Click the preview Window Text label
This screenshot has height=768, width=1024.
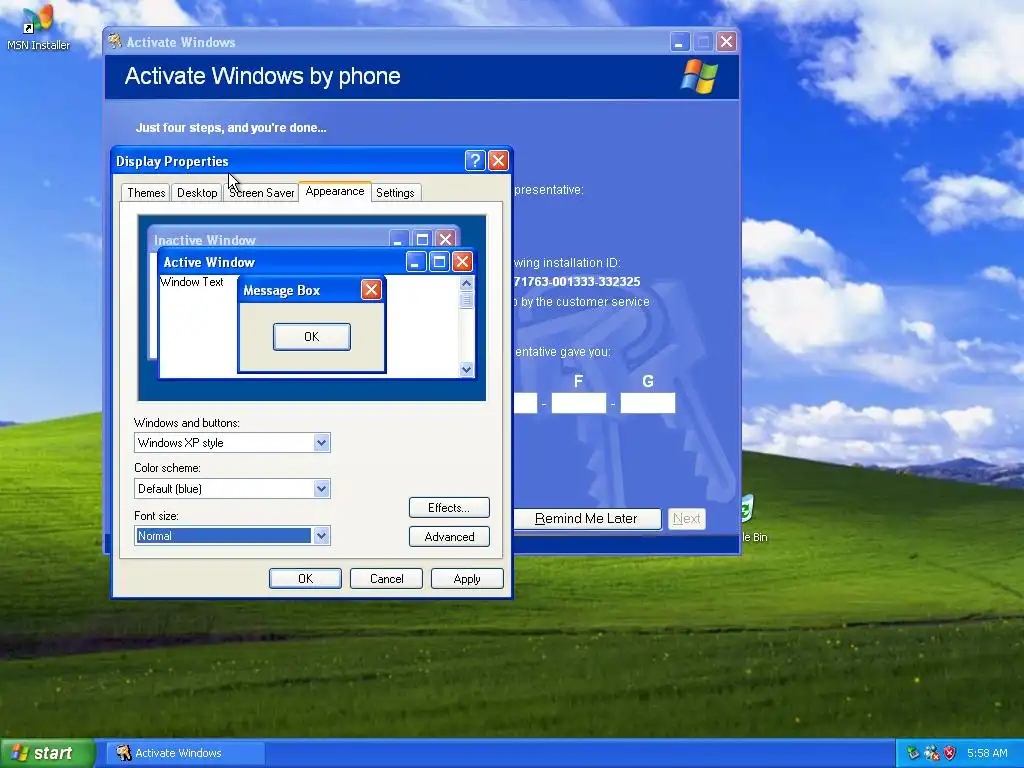(x=192, y=281)
